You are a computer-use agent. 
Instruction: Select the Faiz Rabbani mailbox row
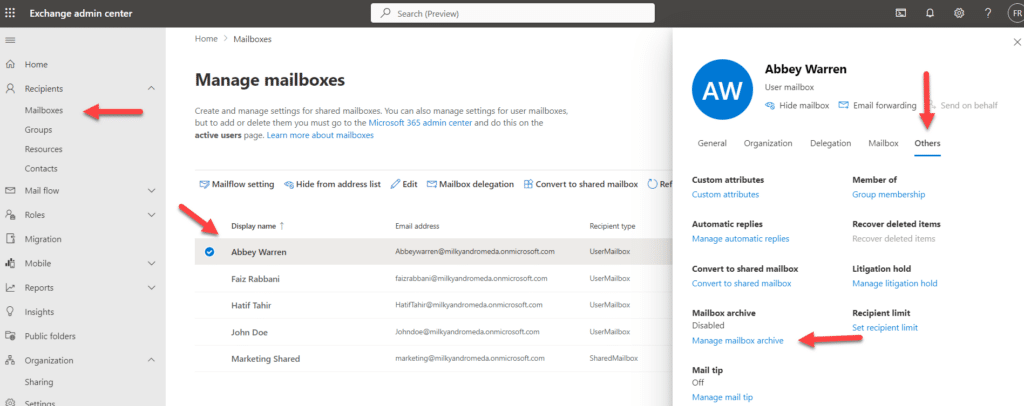tap(433, 279)
